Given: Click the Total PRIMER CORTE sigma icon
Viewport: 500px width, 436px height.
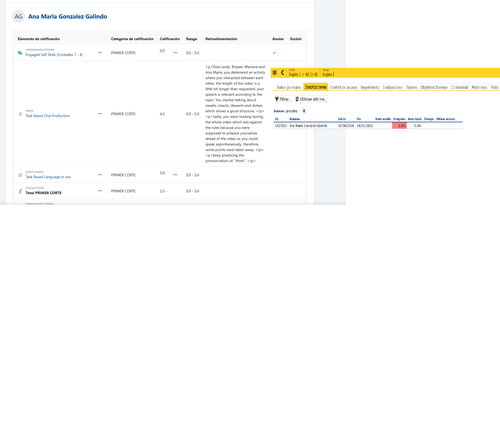Looking at the screenshot, I should click(x=20, y=191).
